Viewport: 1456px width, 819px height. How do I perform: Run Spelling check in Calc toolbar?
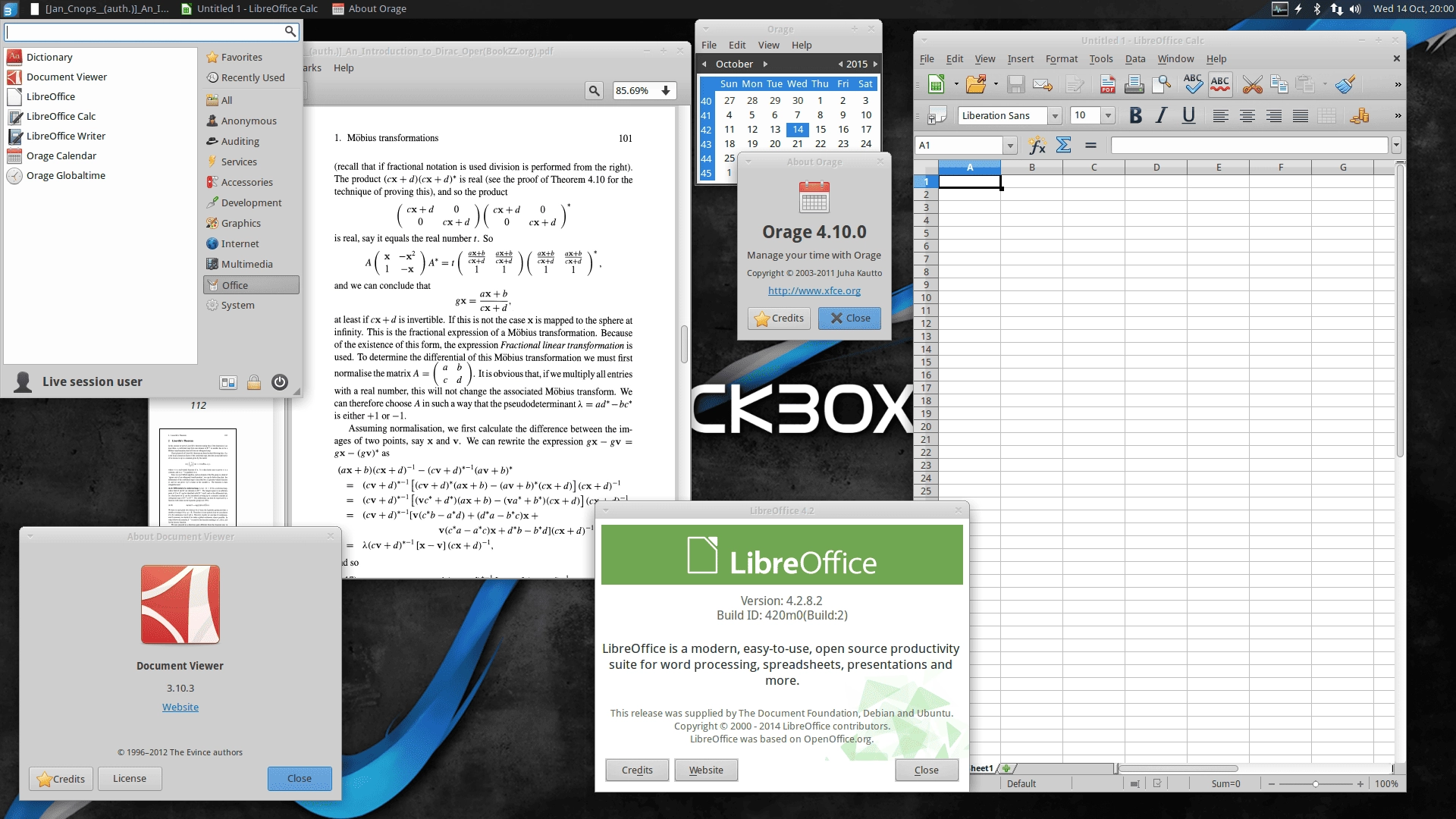tap(1193, 85)
